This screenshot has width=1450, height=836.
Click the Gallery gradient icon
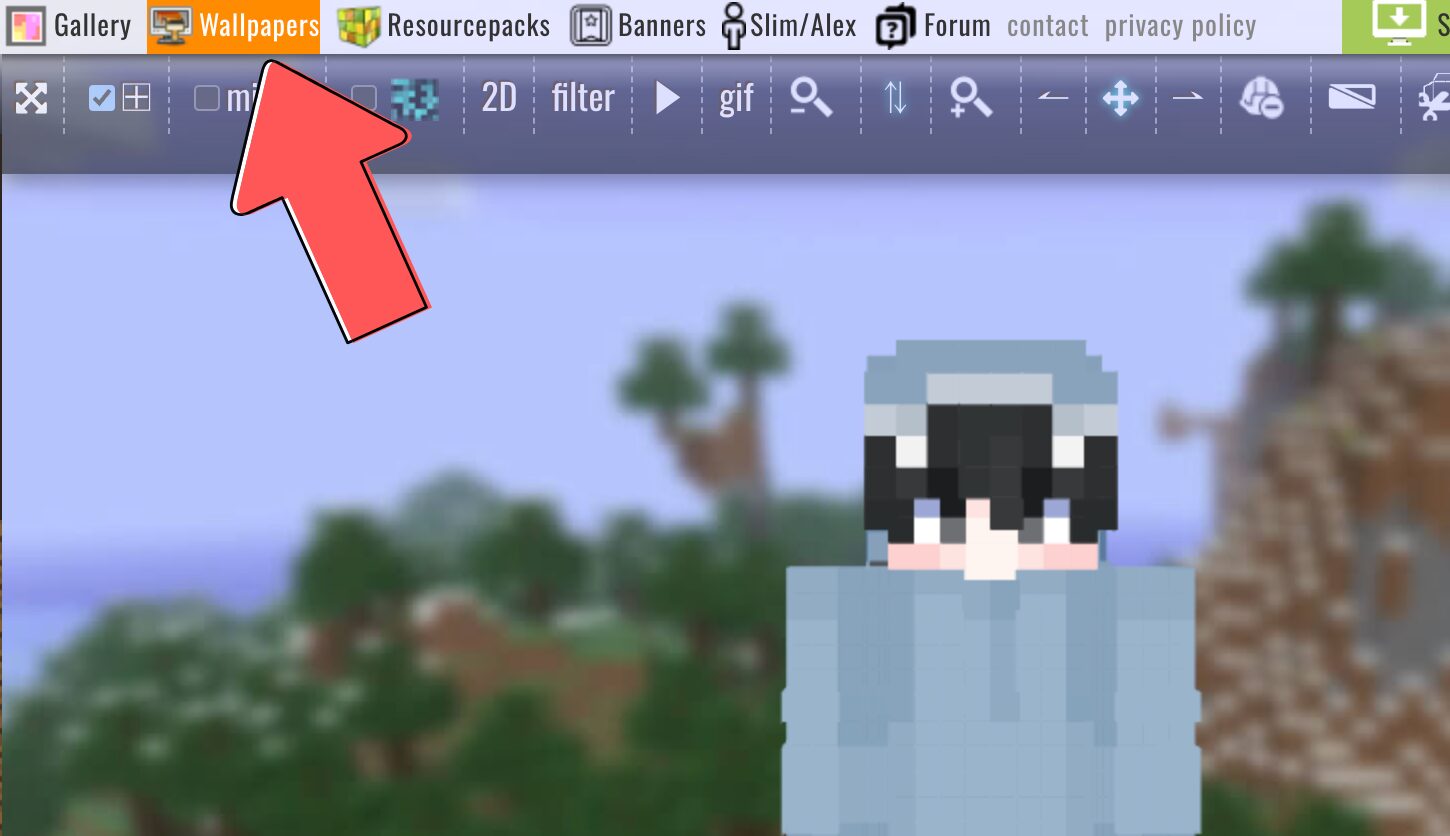click(25, 26)
